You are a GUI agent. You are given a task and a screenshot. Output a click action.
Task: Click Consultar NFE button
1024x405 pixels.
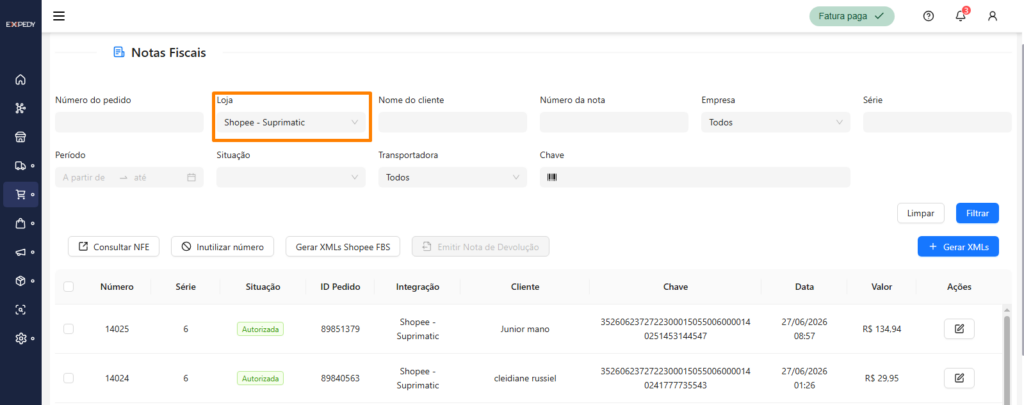pyautogui.click(x=114, y=247)
